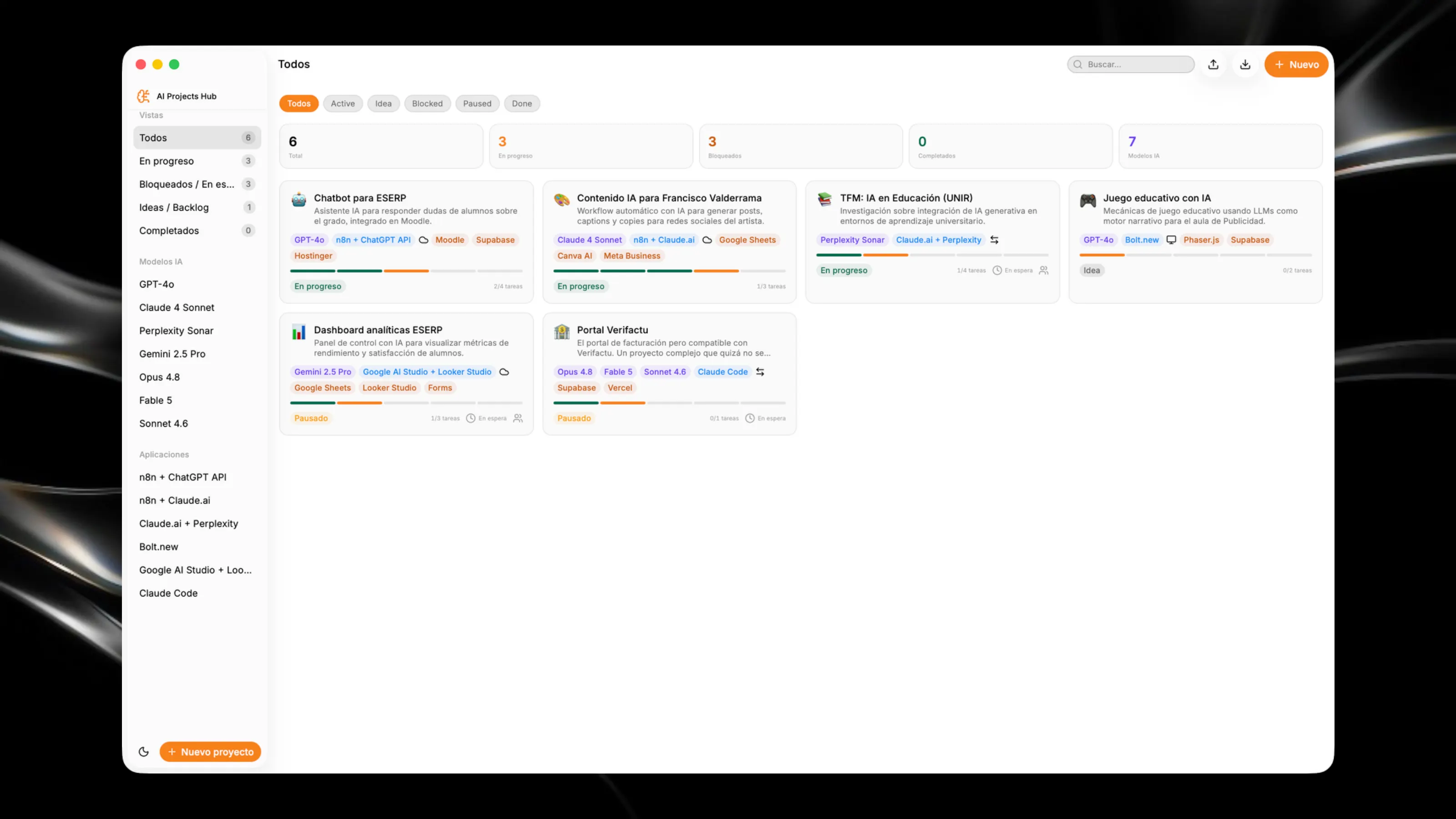The width and height of the screenshot is (1456, 819).
Task: Click progress bar on Chatbot para ESERP
Action: click(406, 271)
